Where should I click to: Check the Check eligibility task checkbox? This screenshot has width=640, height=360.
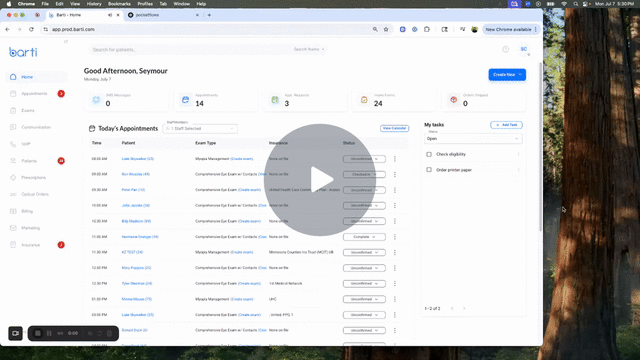click(x=429, y=154)
